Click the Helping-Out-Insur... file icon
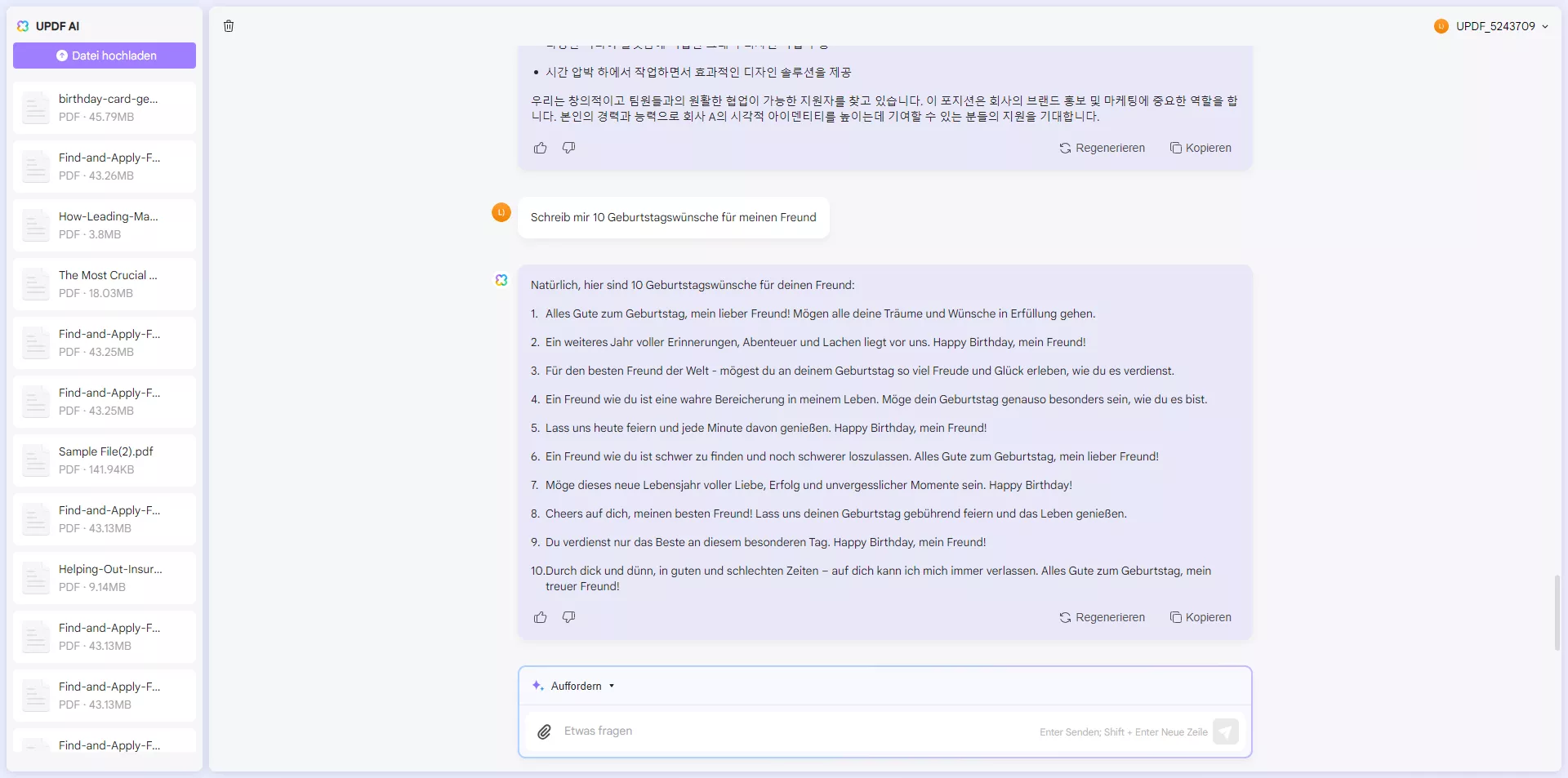The height and width of the screenshot is (778, 1568). click(x=36, y=578)
